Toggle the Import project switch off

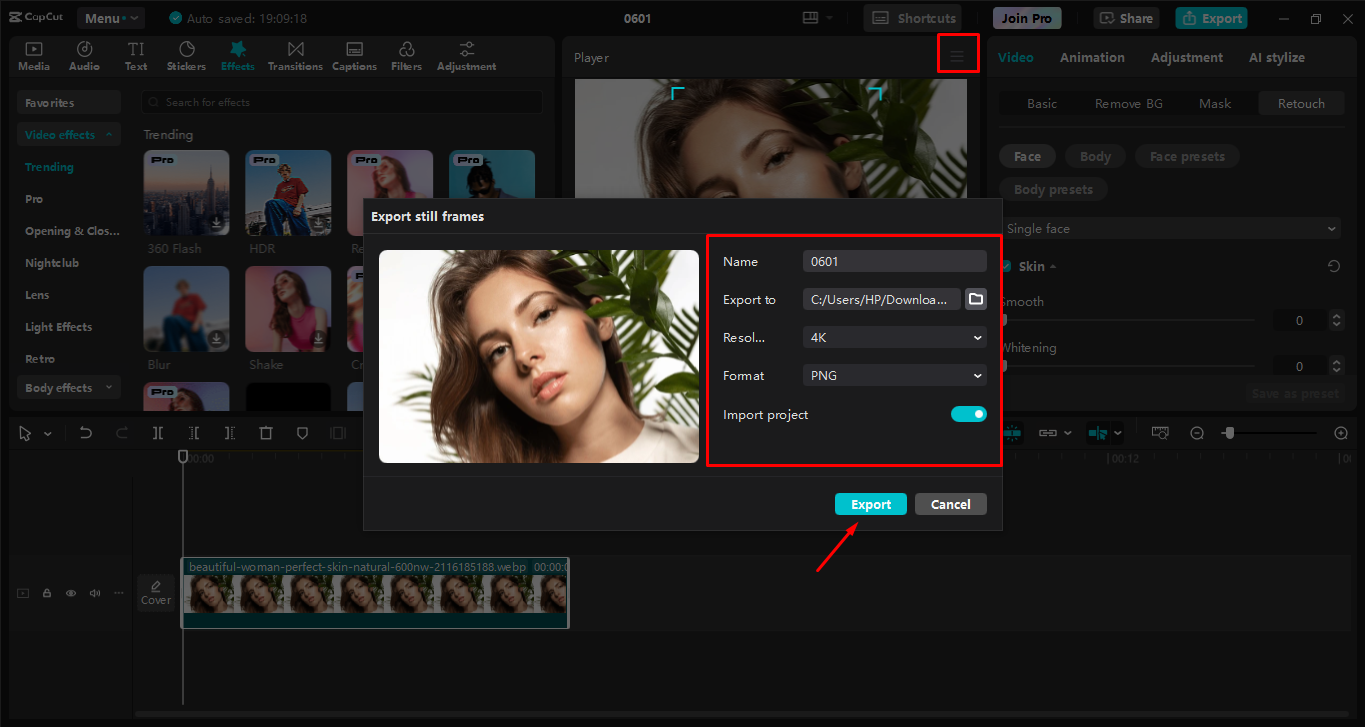click(968, 414)
